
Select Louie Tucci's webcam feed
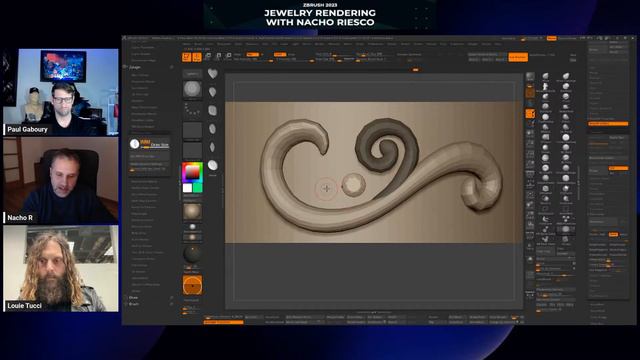[61, 268]
